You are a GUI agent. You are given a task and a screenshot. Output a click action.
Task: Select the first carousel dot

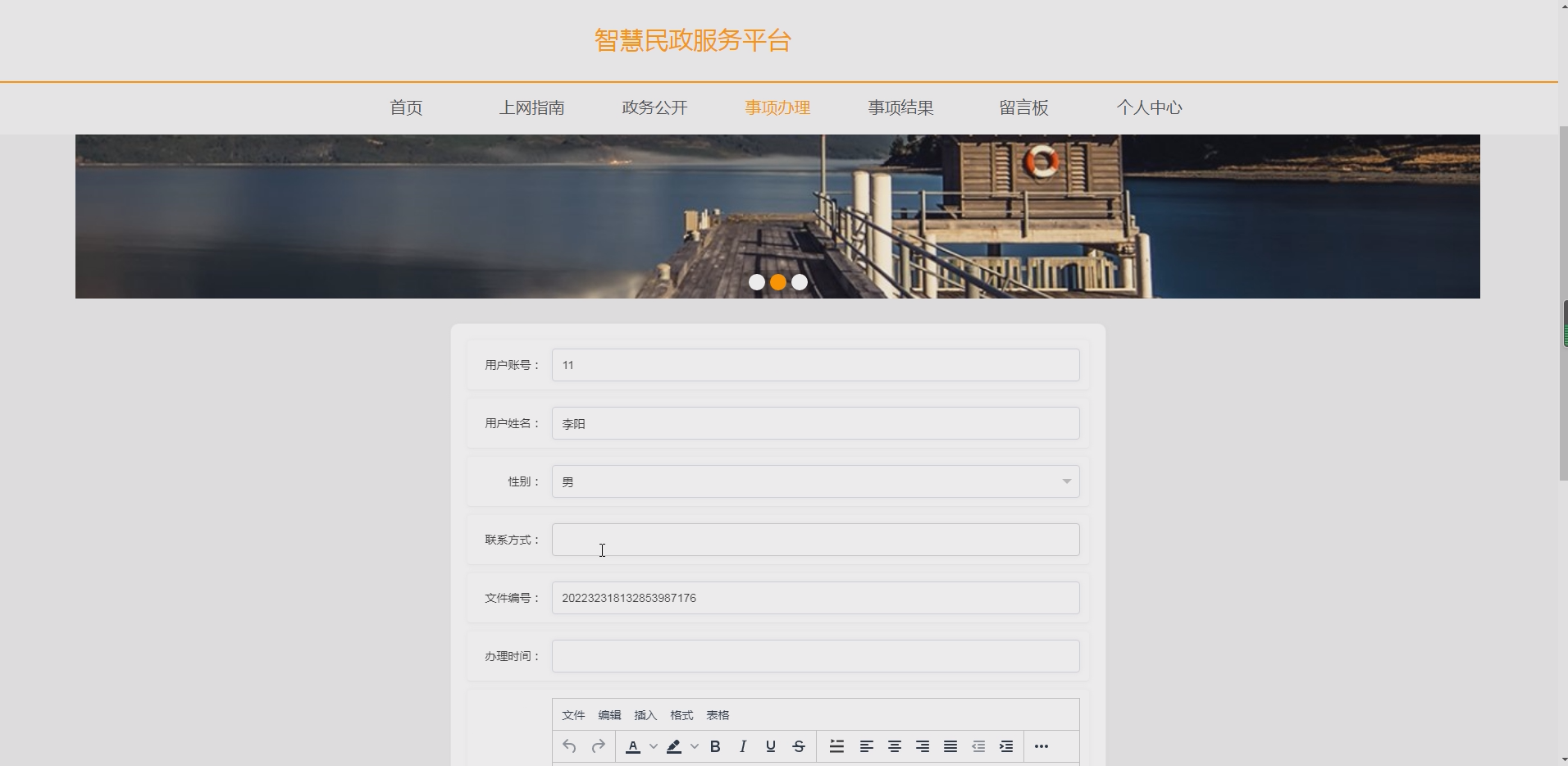[757, 282]
